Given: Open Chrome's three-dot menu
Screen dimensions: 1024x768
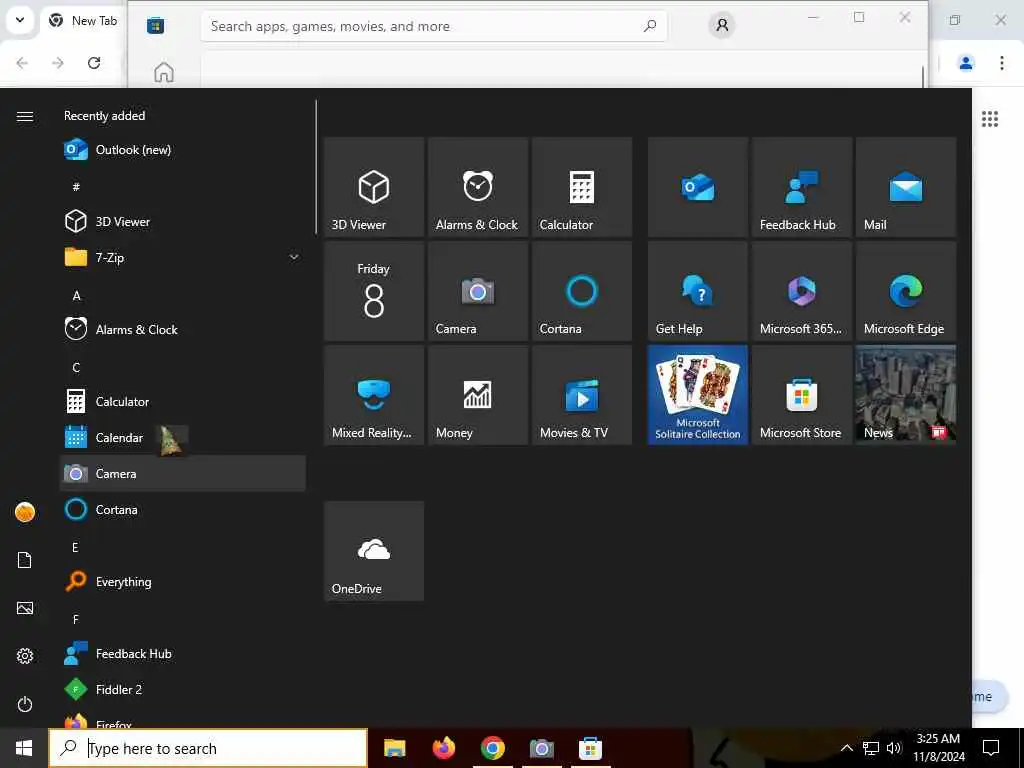Looking at the screenshot, I should coord(1002,63).
